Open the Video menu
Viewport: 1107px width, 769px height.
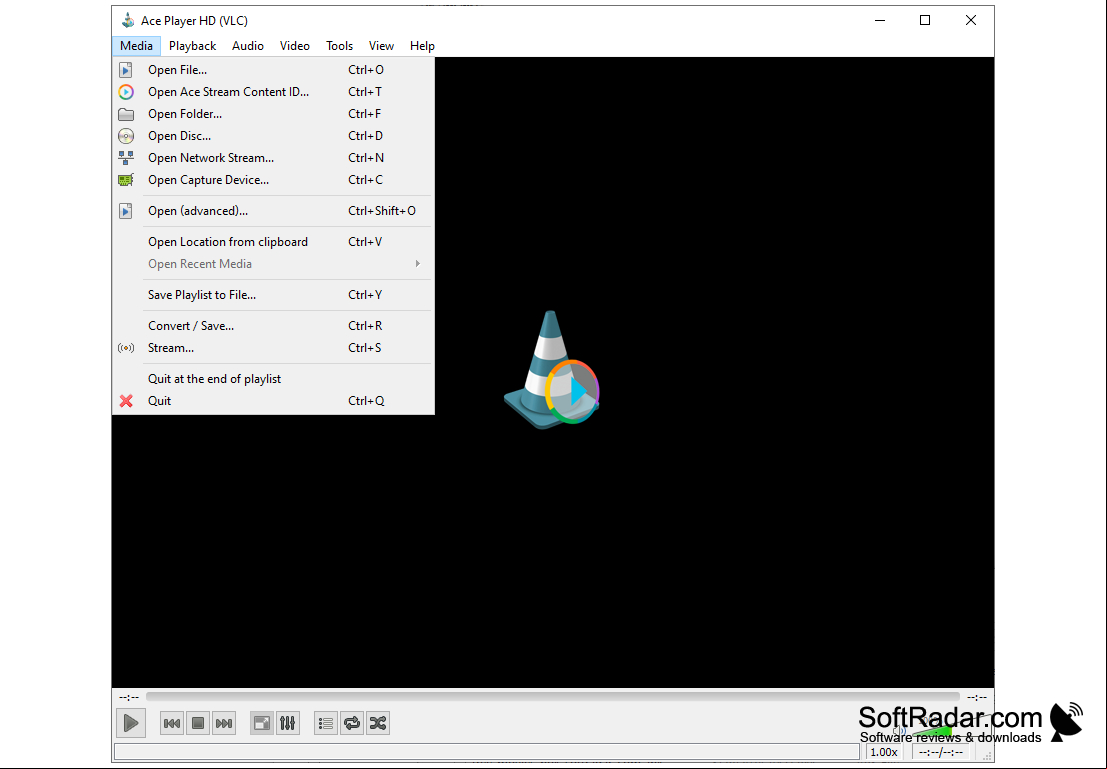pyautogui.click(x=294, y=46)
